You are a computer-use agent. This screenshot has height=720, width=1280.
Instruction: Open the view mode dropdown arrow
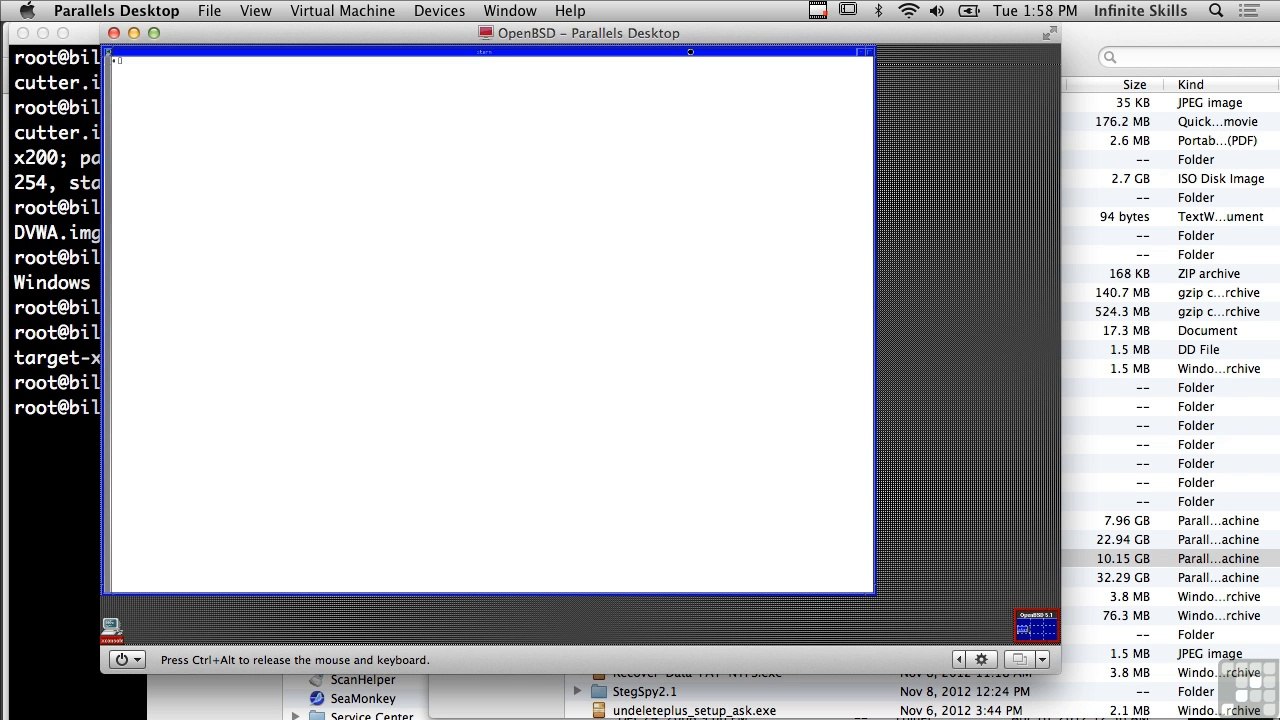coord(1042,659)
